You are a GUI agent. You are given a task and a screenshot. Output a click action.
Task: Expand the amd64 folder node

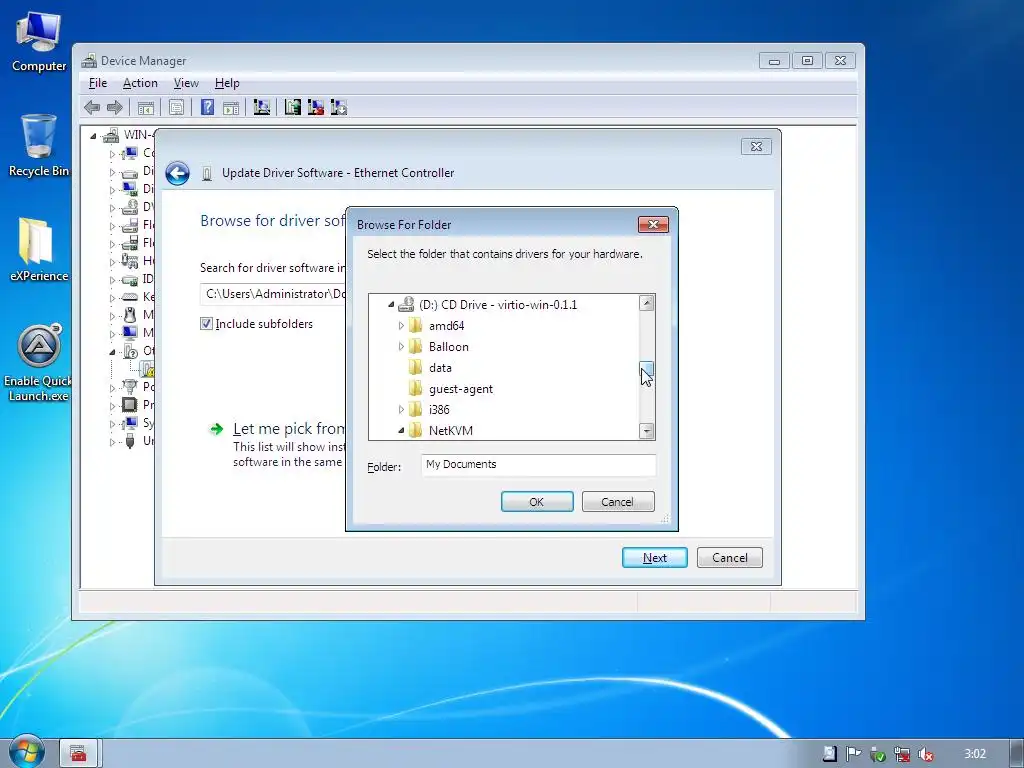pos(401,325)
